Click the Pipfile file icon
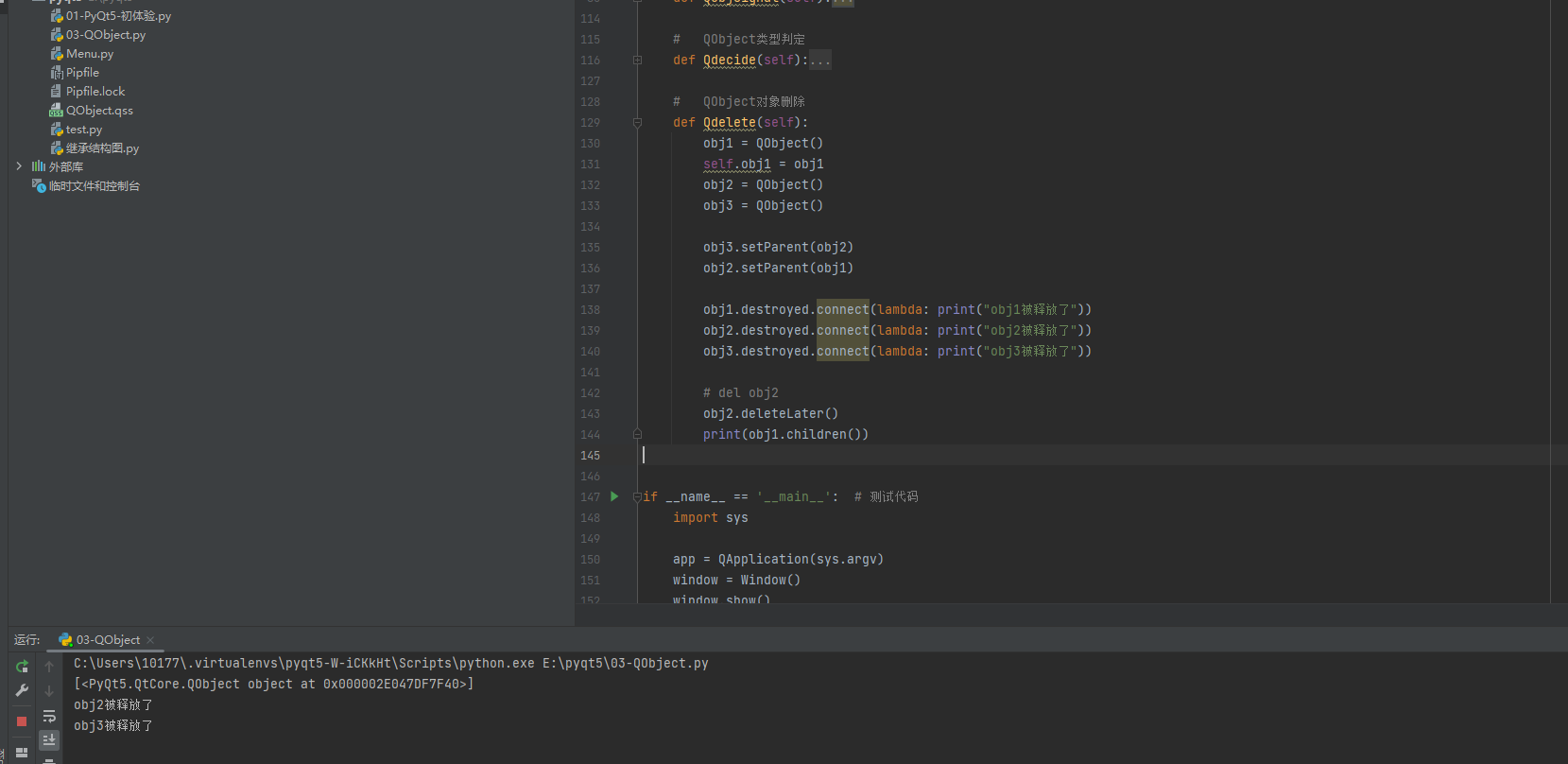1568x764 pixels. (57, 73)
